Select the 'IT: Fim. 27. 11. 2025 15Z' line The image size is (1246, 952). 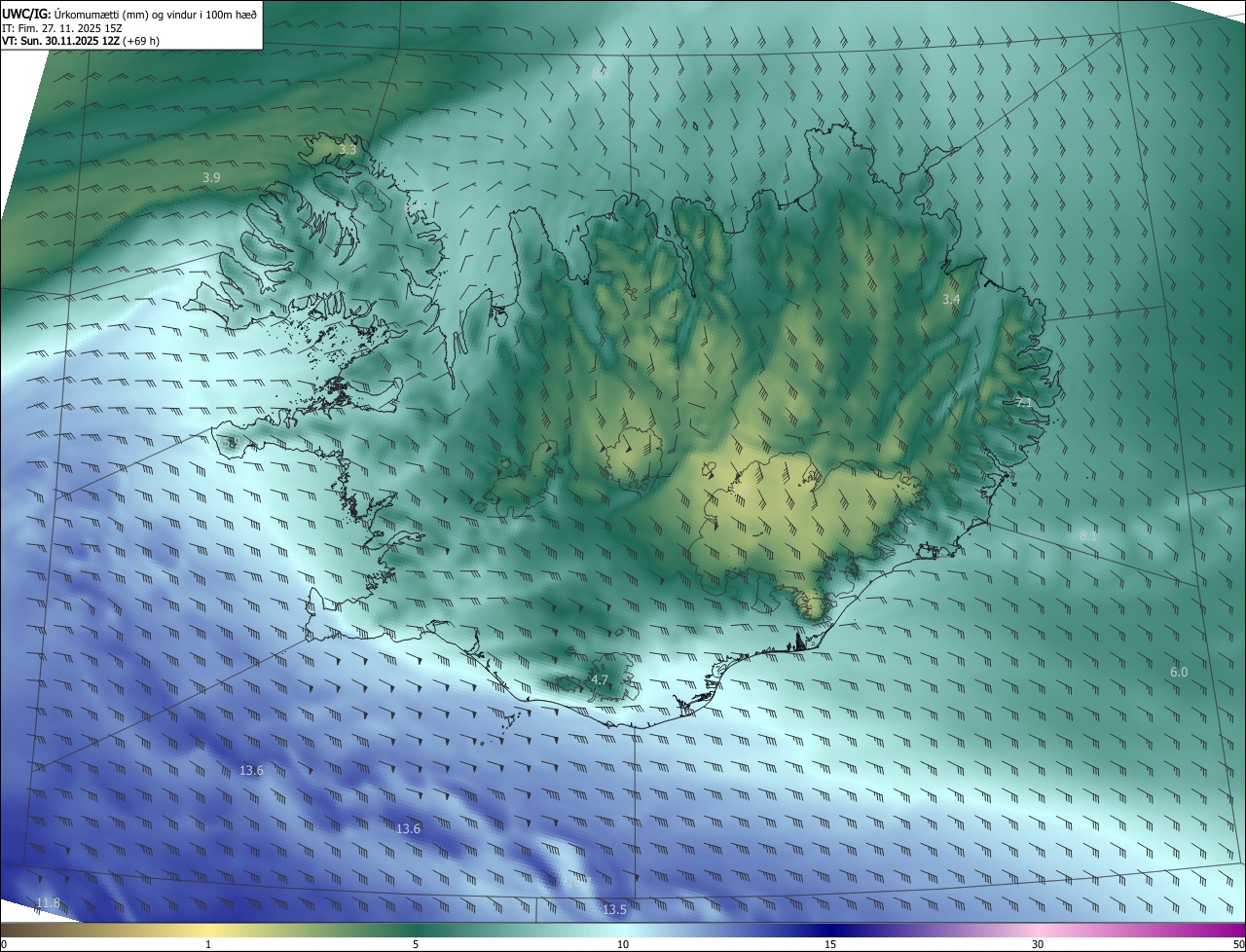coord(64,27)
